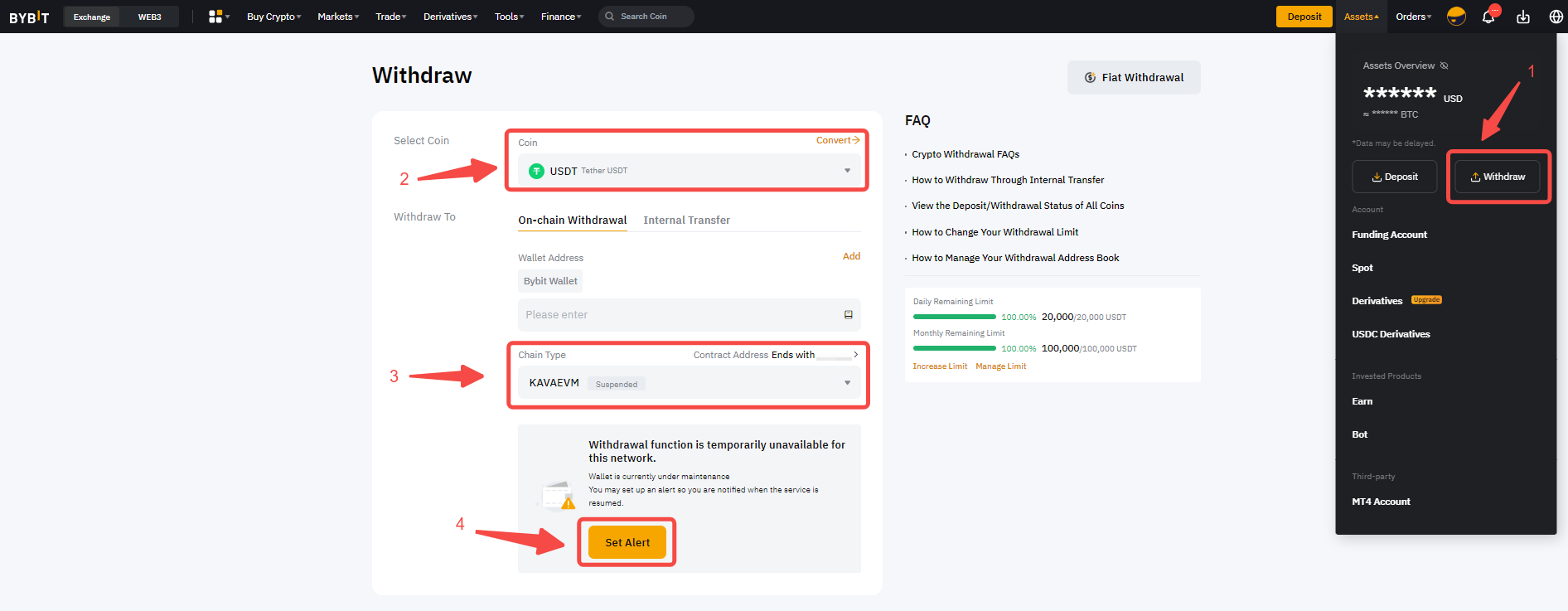Expand the Derivatives menu
The image size is (1568, 611).
coord(451,17)
